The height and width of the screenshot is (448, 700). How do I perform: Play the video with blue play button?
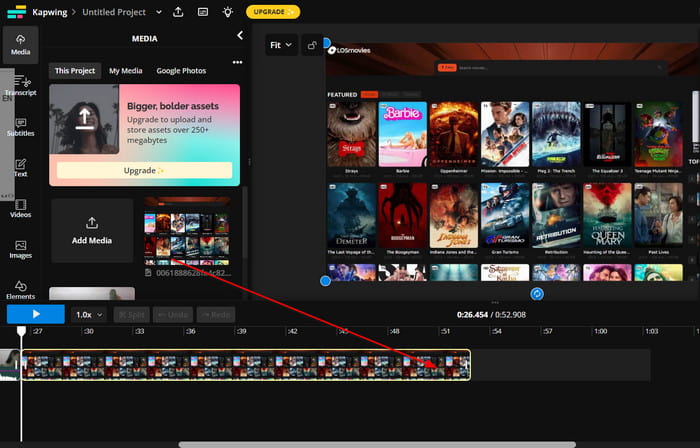click(36, 314)
